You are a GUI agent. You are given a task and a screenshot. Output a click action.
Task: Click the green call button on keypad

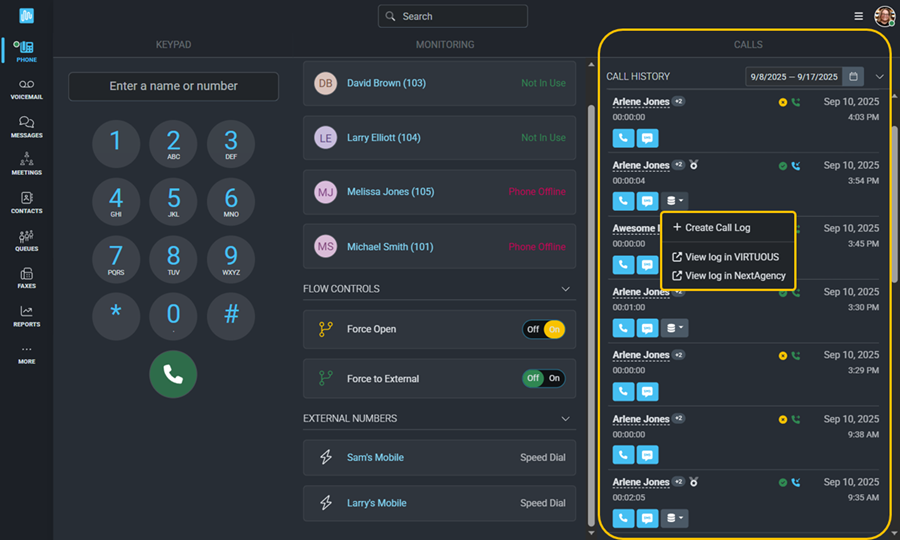pos(173,374)
